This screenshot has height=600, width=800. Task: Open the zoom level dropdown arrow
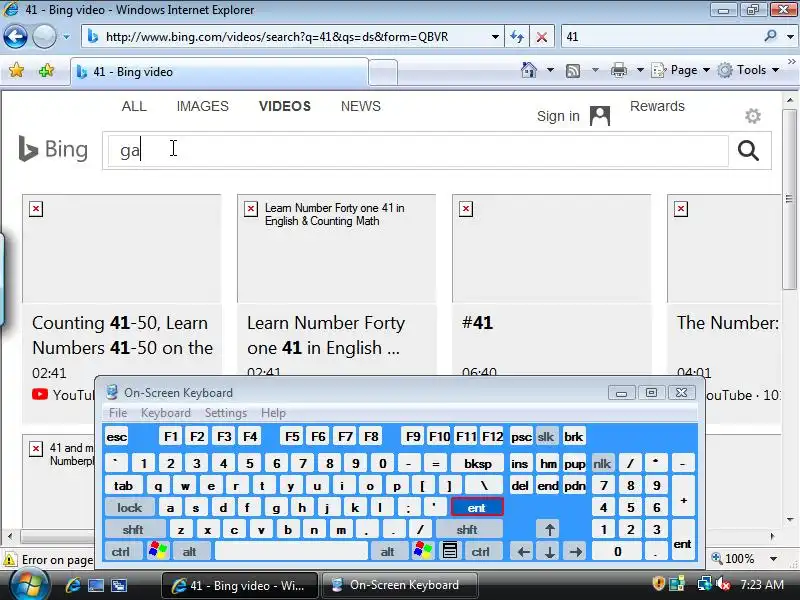pyautogui.click(x=773, y=559)
